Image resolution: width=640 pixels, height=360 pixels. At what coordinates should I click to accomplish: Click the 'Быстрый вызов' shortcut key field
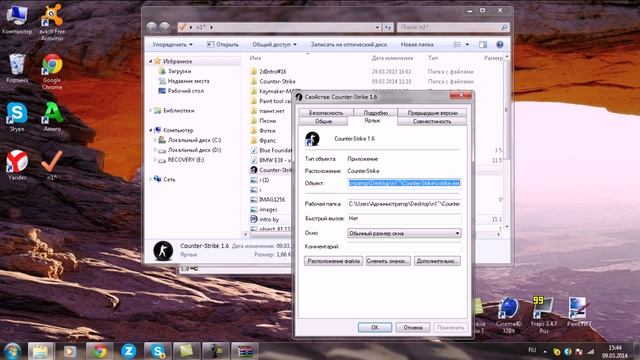(x=404, y=218)
